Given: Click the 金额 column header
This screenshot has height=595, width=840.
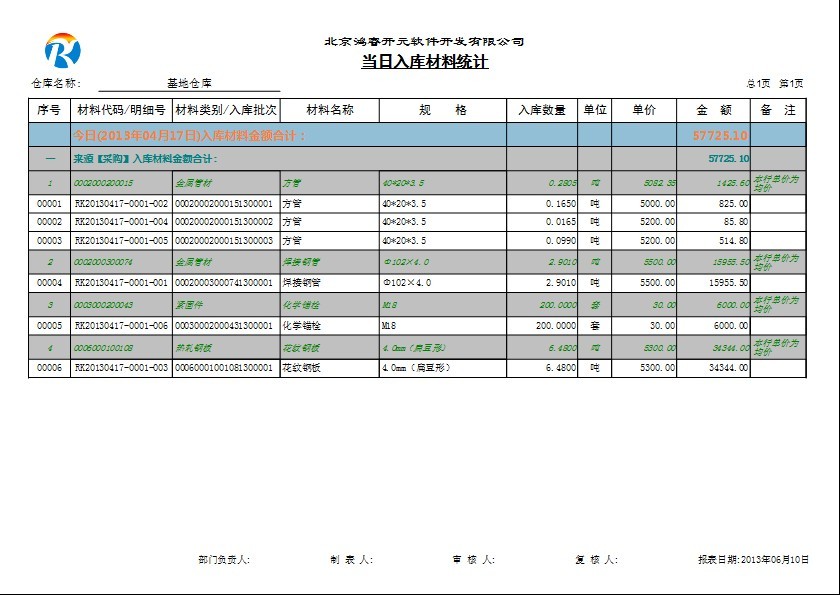Looking at the screenshot, I should [x=714, y=110].
